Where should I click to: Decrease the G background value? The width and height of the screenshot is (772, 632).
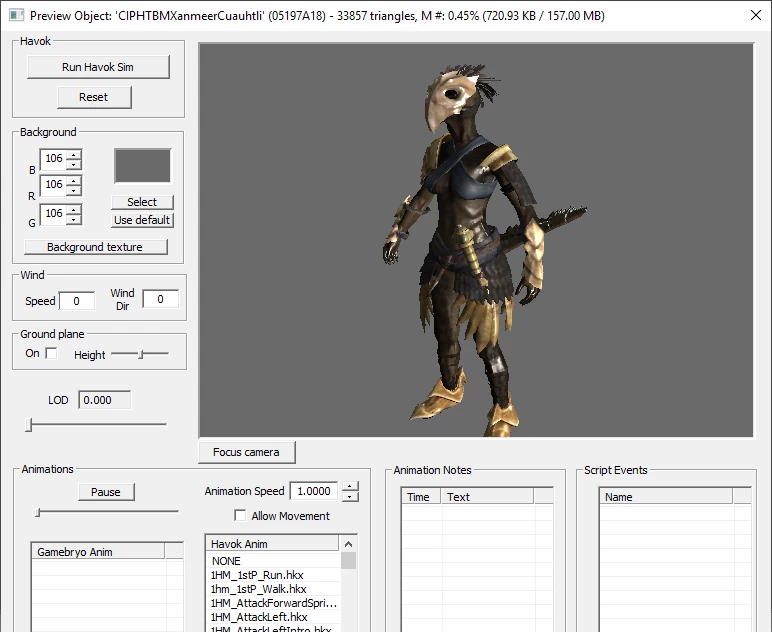coord(74,220)
